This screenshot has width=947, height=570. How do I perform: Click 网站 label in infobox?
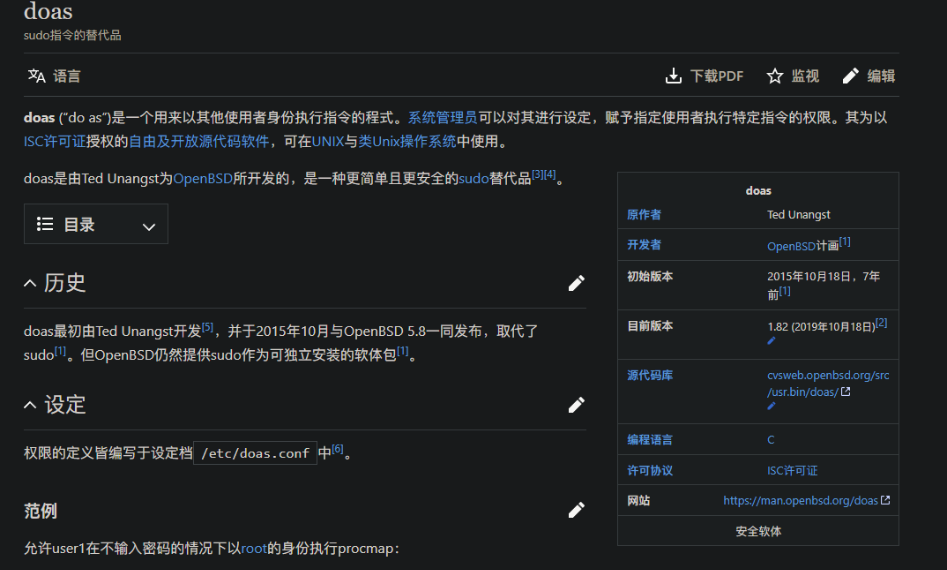pos(638,500)
